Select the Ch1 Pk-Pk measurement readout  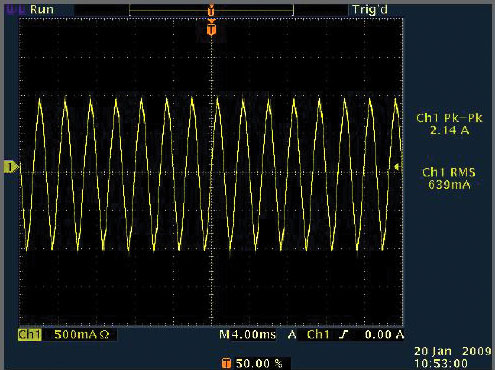449,124
